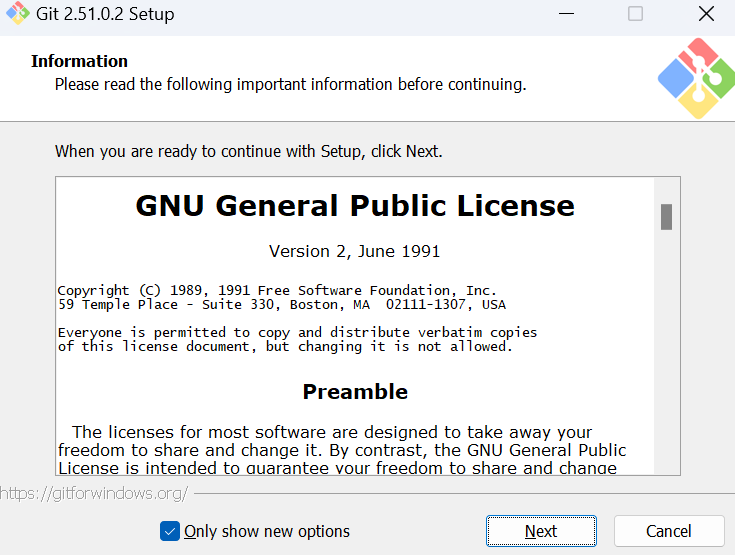This screenshot has height=555, width=735.
Task: Click the scrollbar track below the thumb
Action: click(x=666, y=352)
